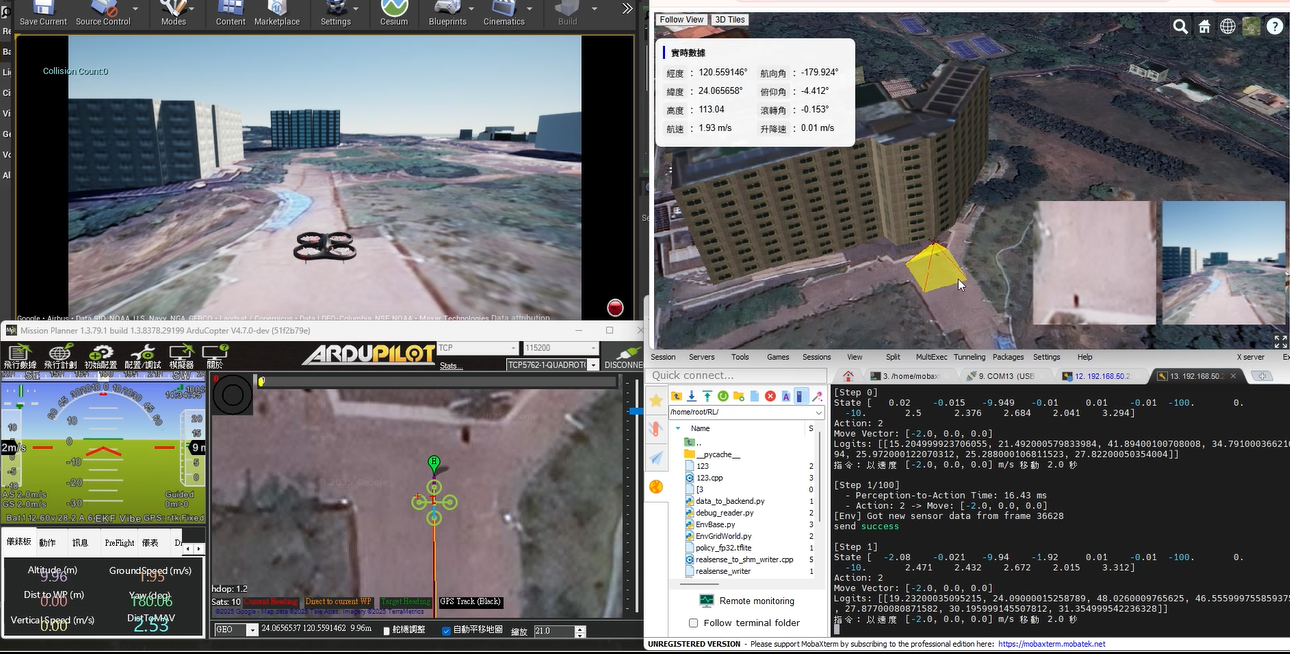Open the GEO coordinate format dropdown
This screenshot has width=1290, height=654.
pos(252,631)
